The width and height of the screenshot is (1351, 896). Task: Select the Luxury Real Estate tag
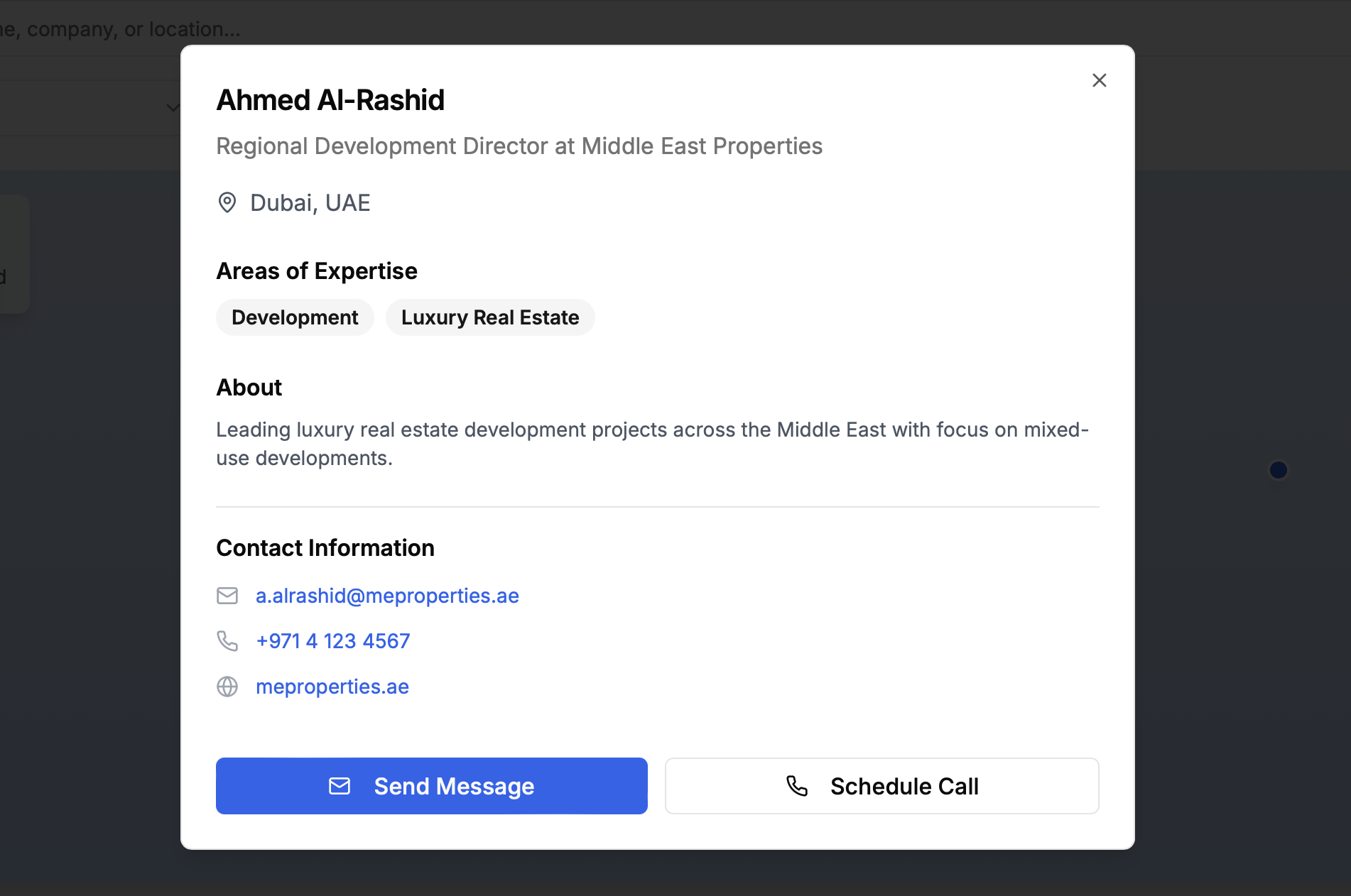point(490,317)
